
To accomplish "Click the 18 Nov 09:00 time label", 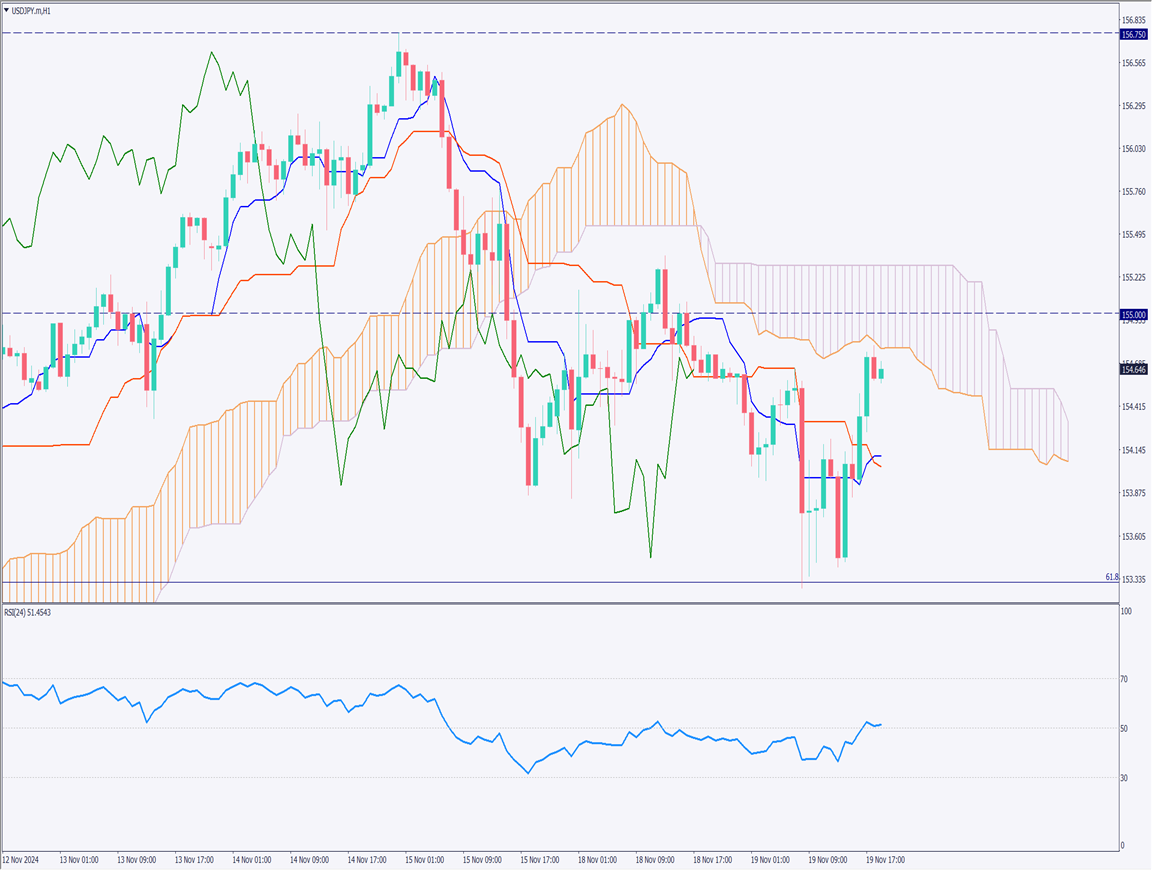I will point(654,859).
